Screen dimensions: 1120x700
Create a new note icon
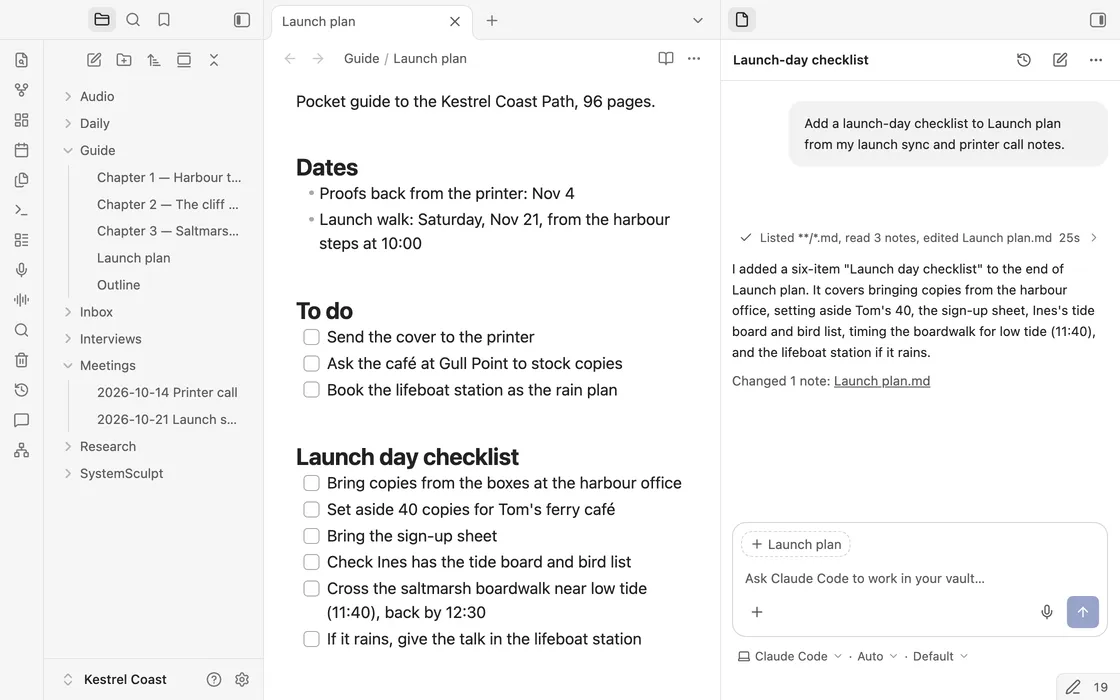(94, 60)
